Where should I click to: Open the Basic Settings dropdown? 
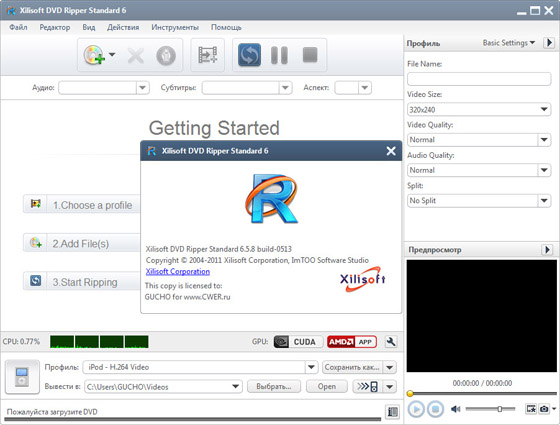pyautogui.click(x=509, y=43)
